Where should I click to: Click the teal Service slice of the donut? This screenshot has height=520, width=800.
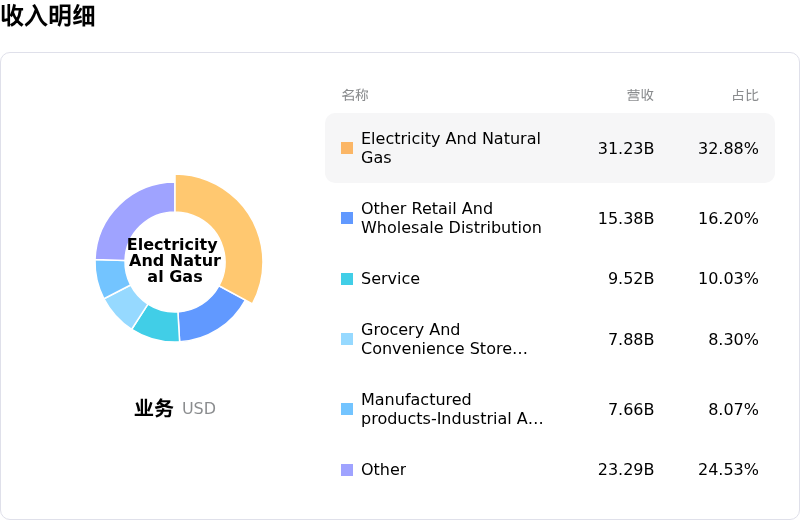point(158,322)
